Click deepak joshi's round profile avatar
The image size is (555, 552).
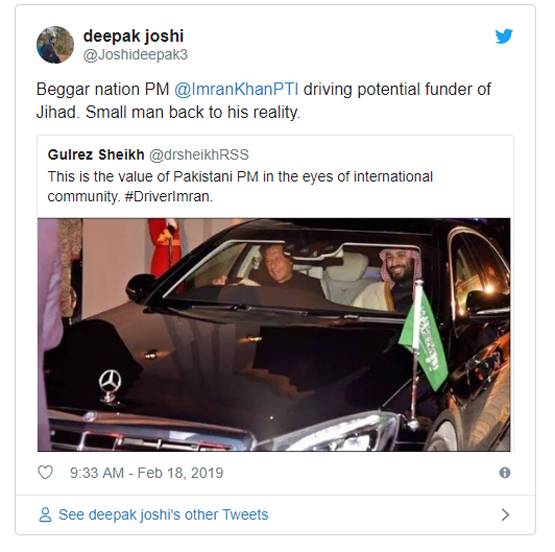point(55,45)
